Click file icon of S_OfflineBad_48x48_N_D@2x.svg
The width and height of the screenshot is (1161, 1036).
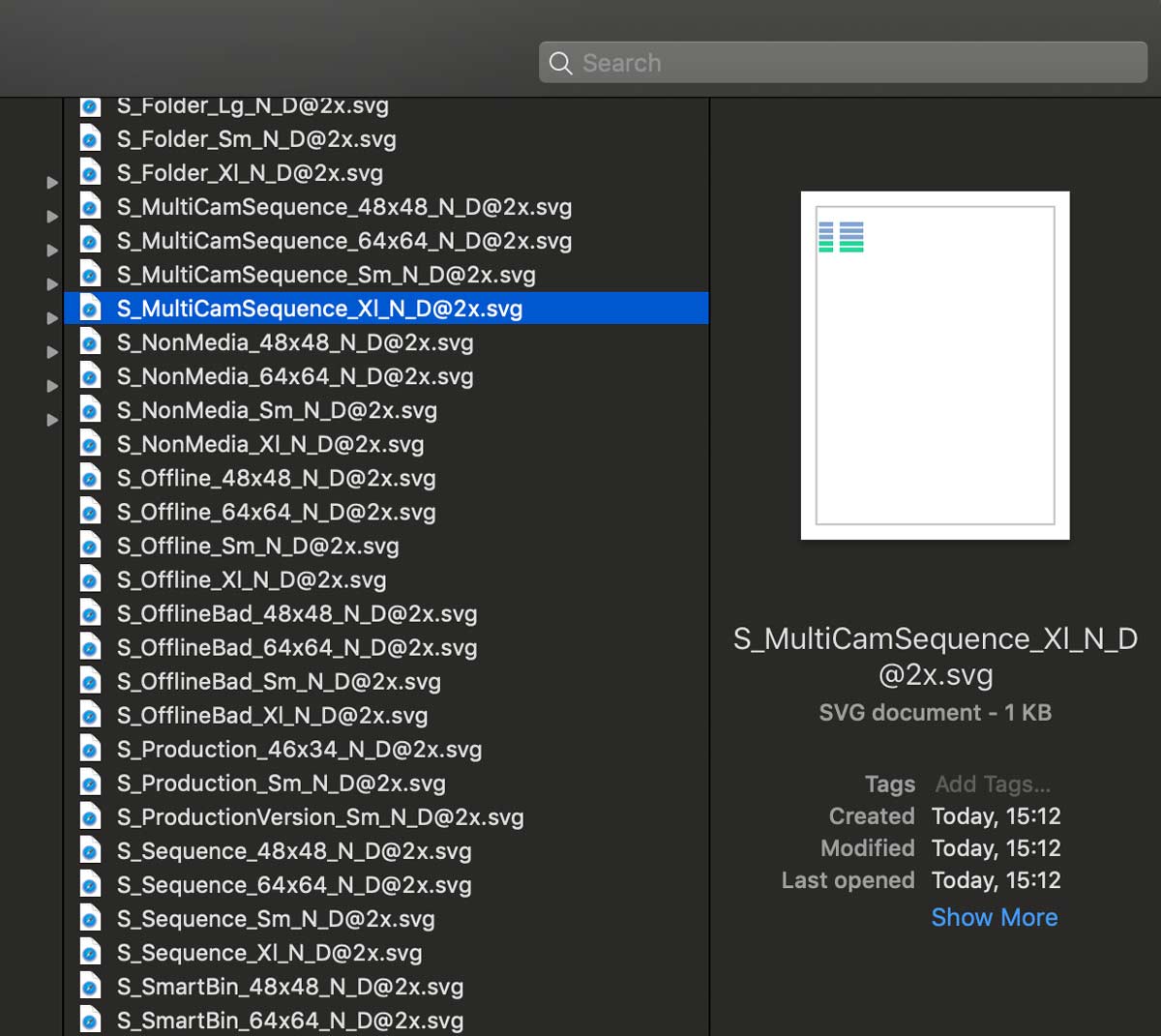[x=90, y=613]
